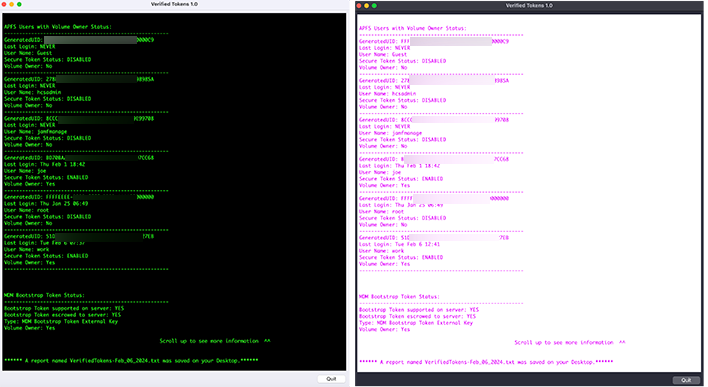Image resolution: width=708 pixels, height=387 pixels.
Task: Select green 'Last Login: Thu Jan 25 06:49'
Action: pyautogui.click(x=46, y=204)
